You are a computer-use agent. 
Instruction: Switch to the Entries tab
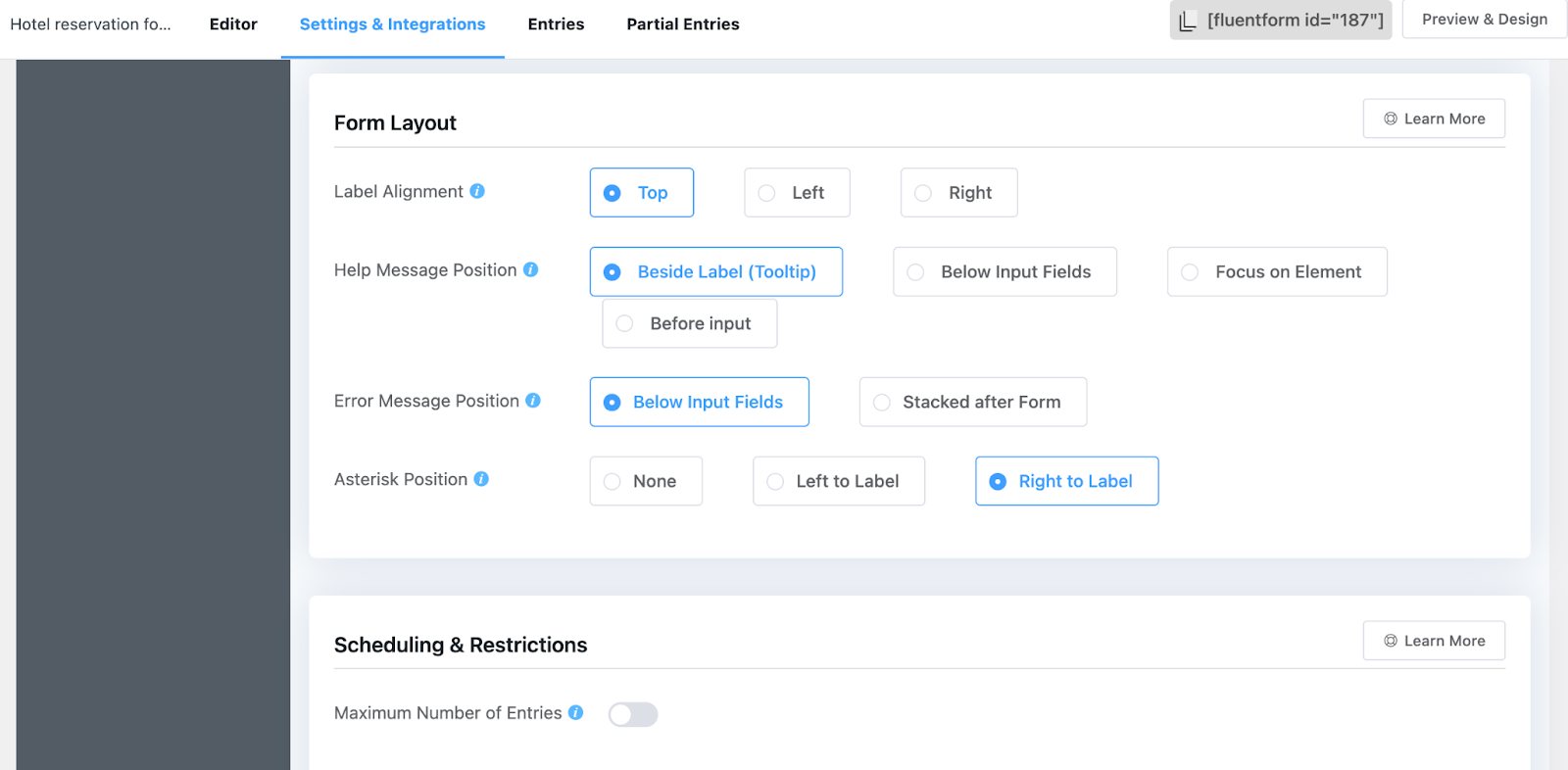(x=556, y=24)
